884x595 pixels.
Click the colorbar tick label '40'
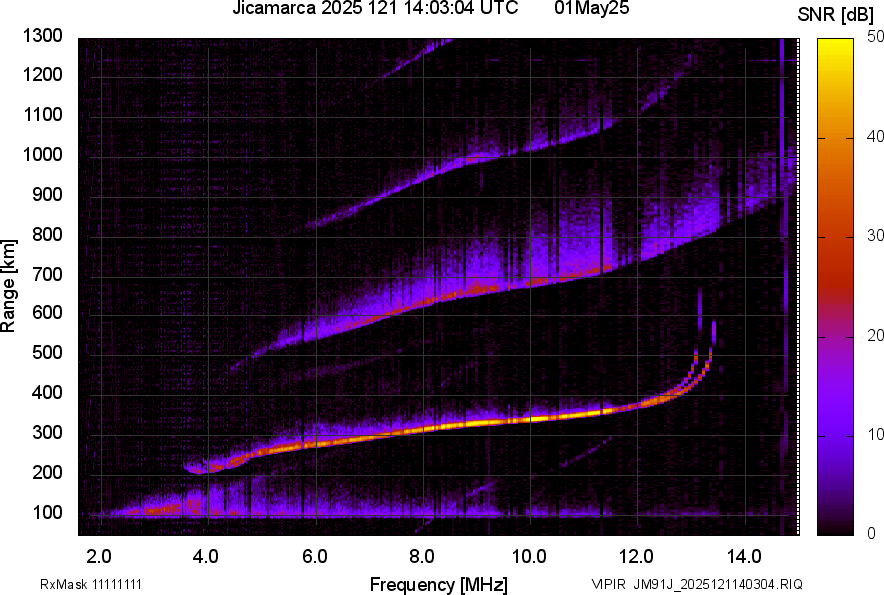pos(876,136)
